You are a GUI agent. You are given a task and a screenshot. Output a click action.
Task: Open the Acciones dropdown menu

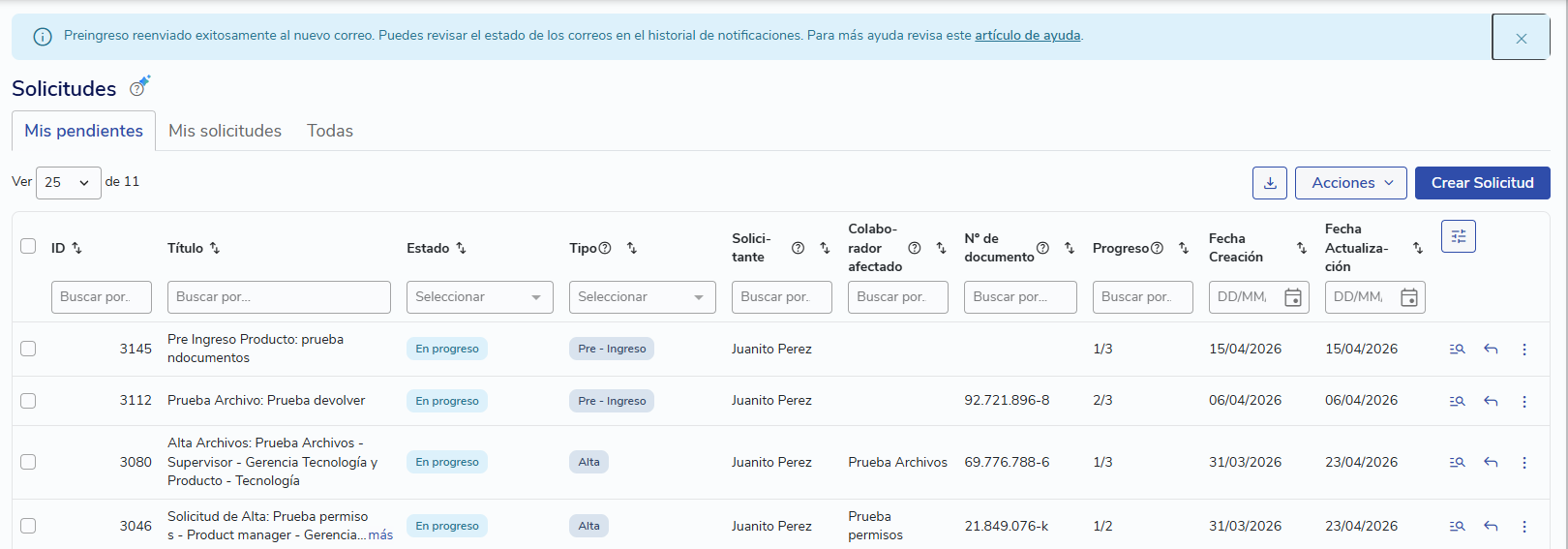coord(1350,183)
